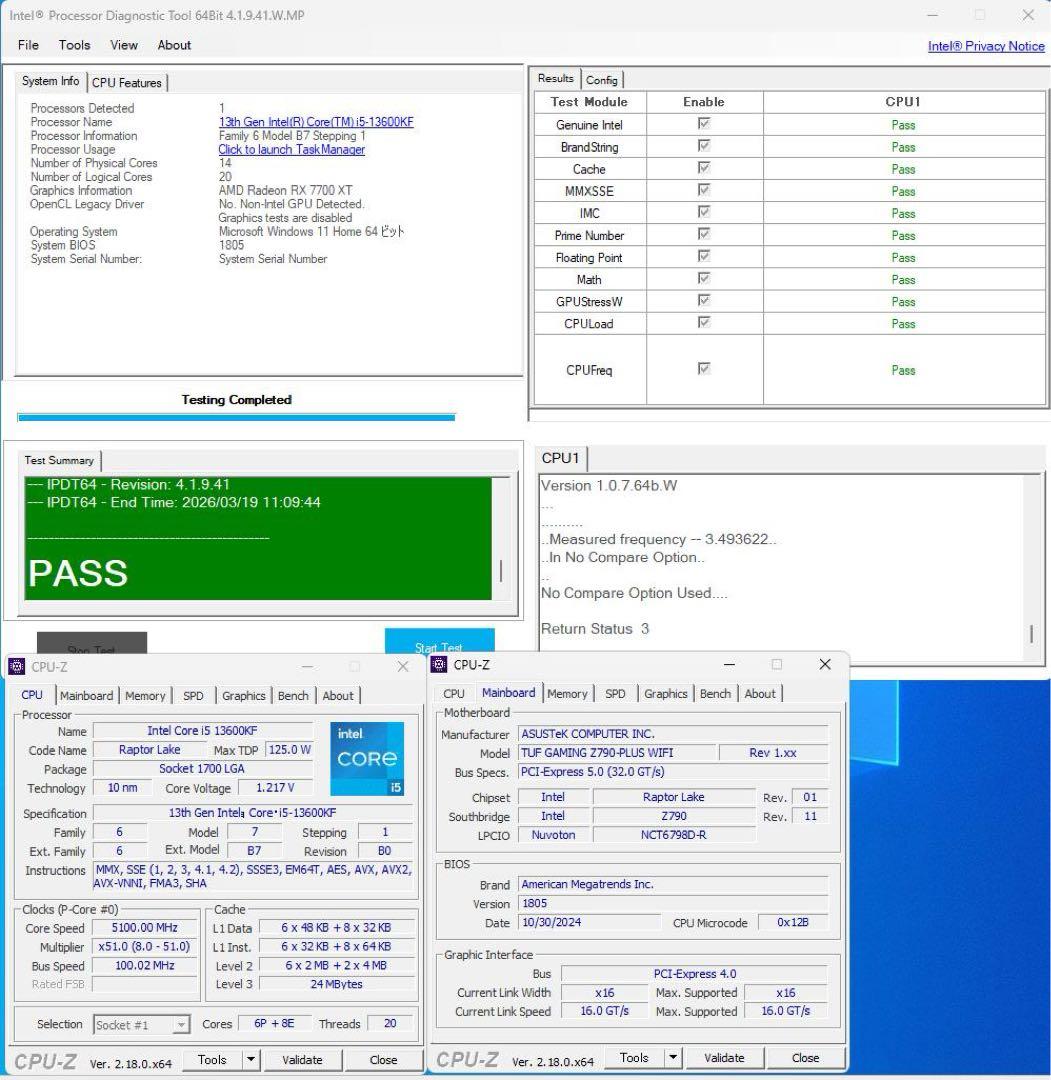Open Memory tab in left CPU-Z window

145,696
